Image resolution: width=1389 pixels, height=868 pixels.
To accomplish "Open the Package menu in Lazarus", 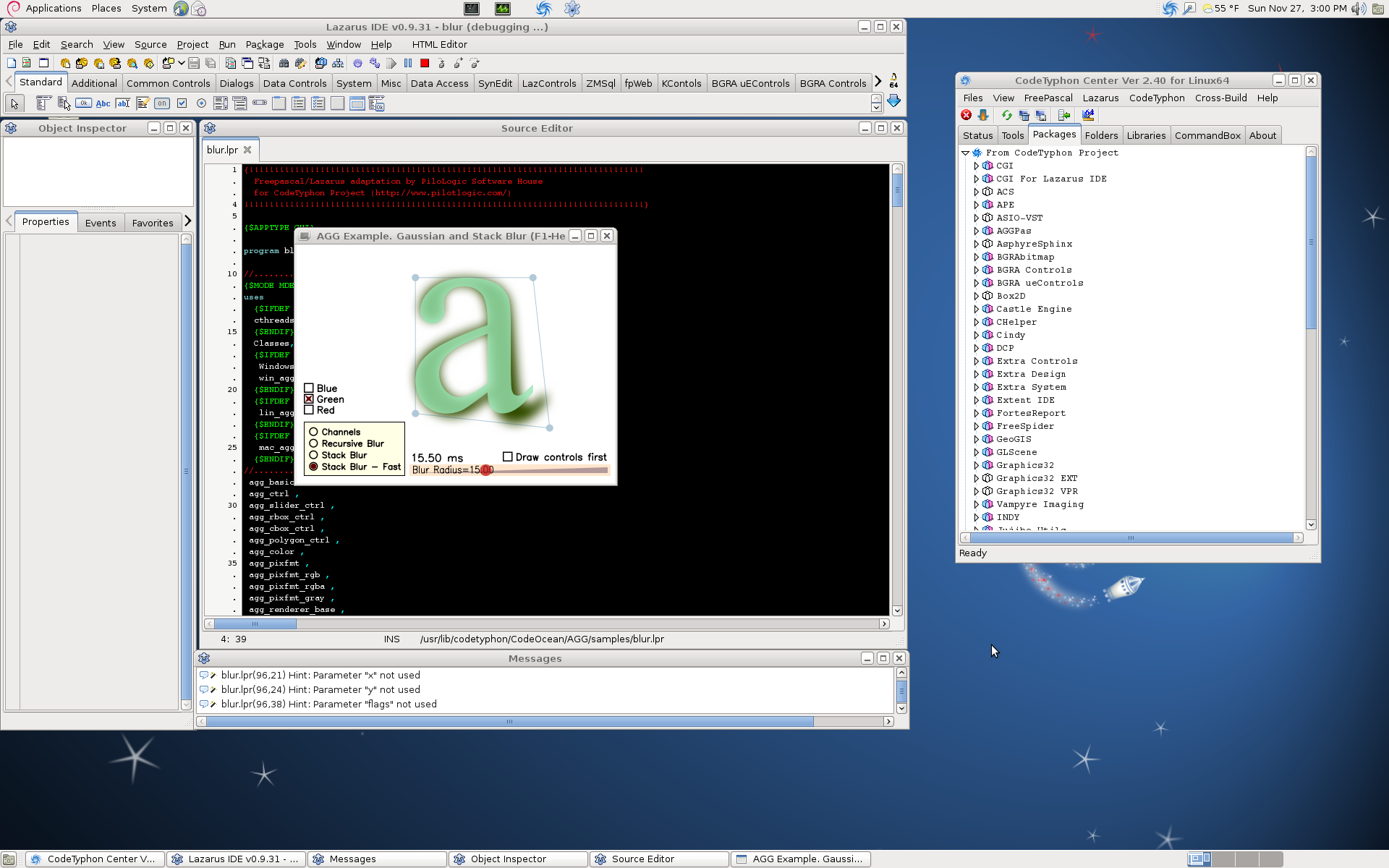I will (x=264, y=44).
